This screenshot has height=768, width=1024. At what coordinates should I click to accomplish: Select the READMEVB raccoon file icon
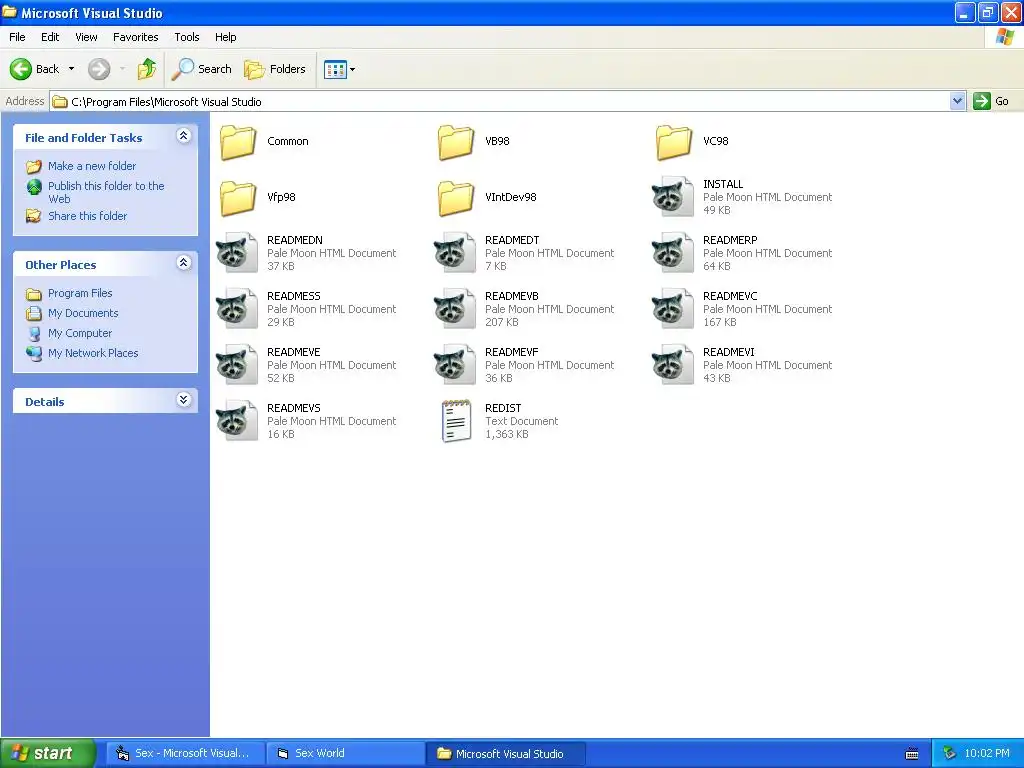455,309
